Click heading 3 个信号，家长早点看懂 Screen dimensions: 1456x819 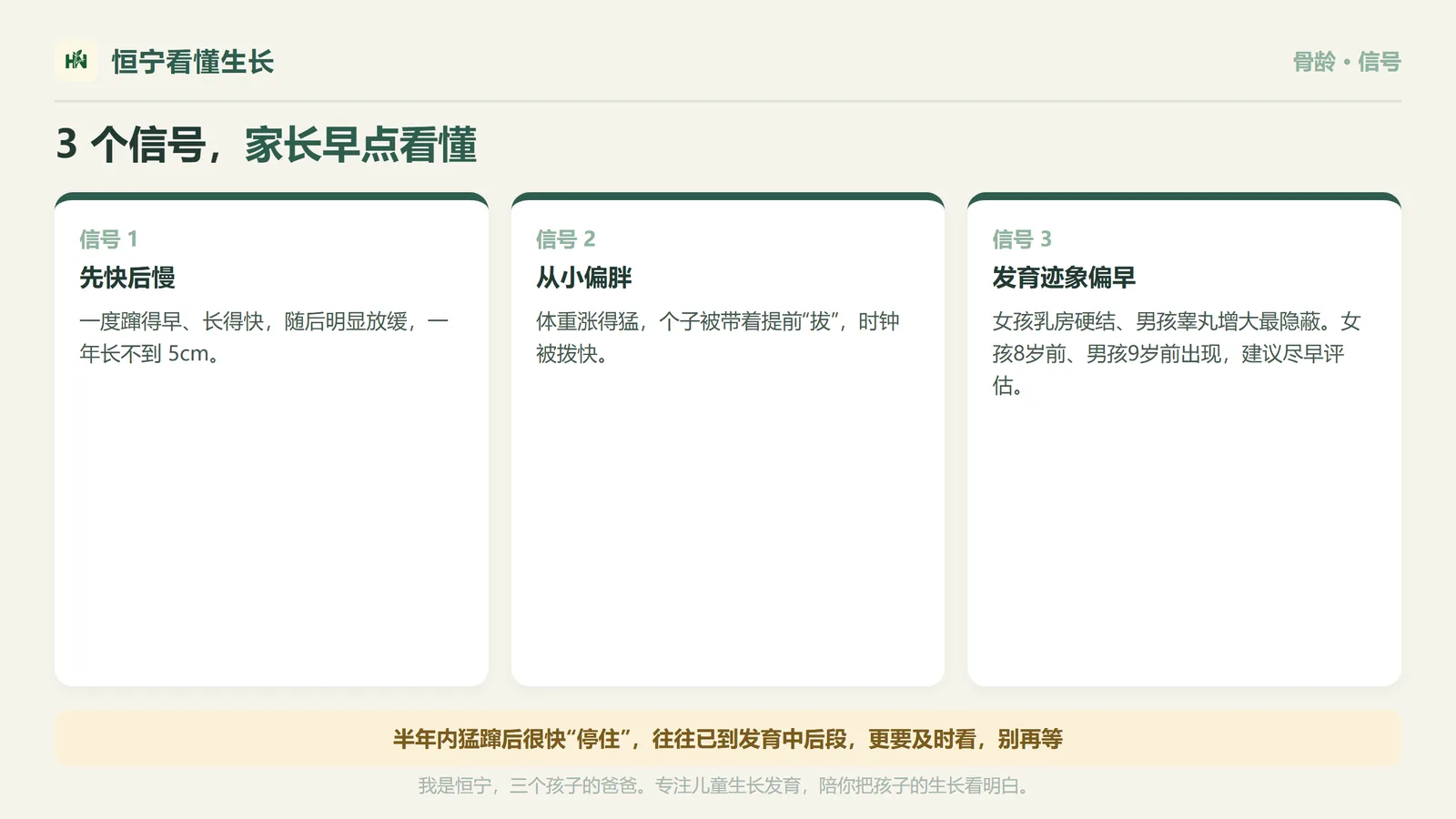click(x=267, y=145)
